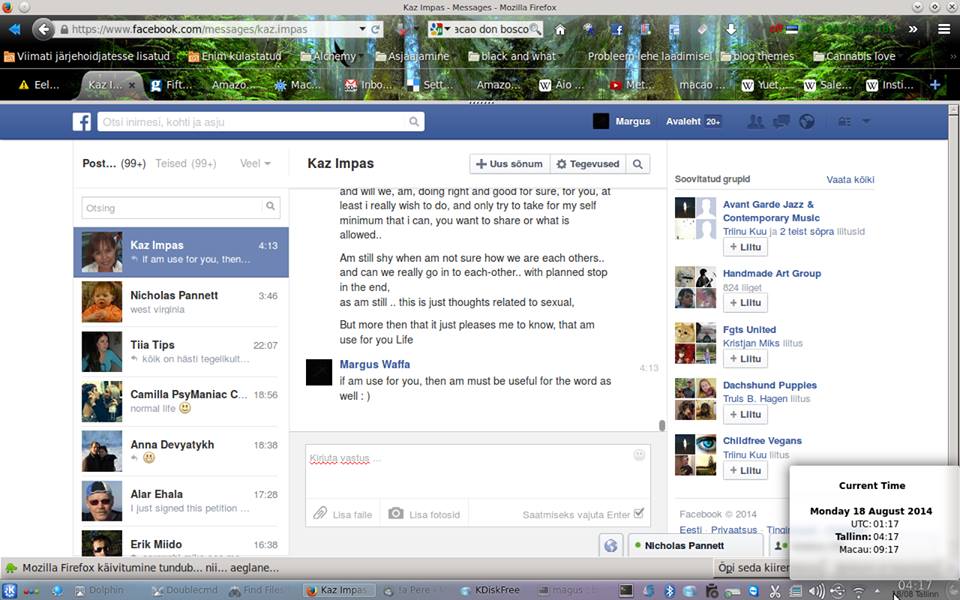Open emoticon picker in reply box
Image resolution: width=960 pixels, height=600 pixels.
pyautogui.click(x=639, y=454)
